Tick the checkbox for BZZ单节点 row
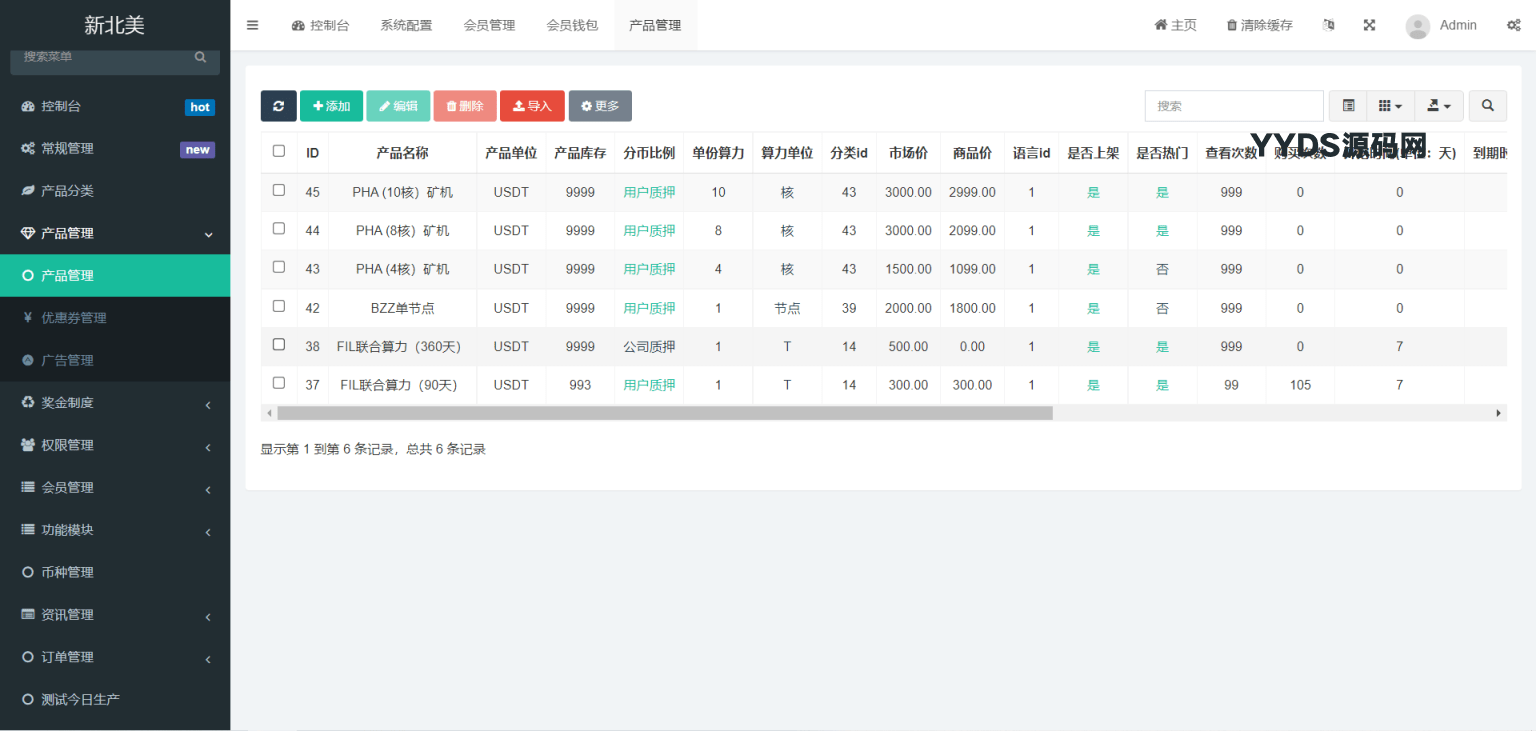This screenshot has height=731, width=1536. click(279, 306)
